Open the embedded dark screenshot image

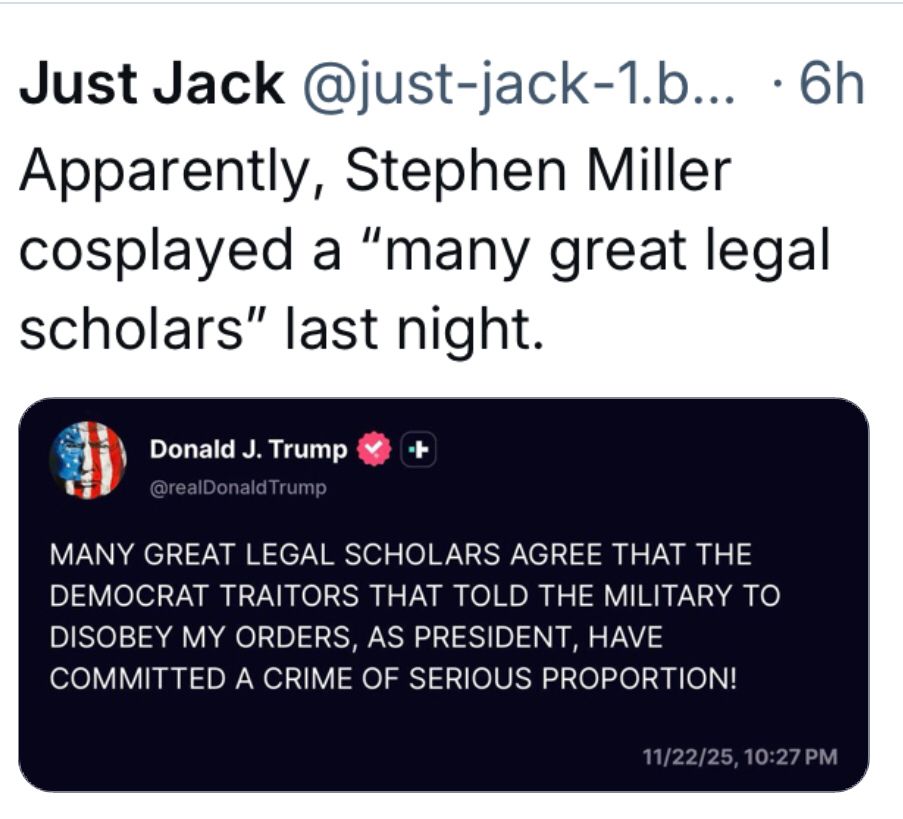(x=443, y=594)
